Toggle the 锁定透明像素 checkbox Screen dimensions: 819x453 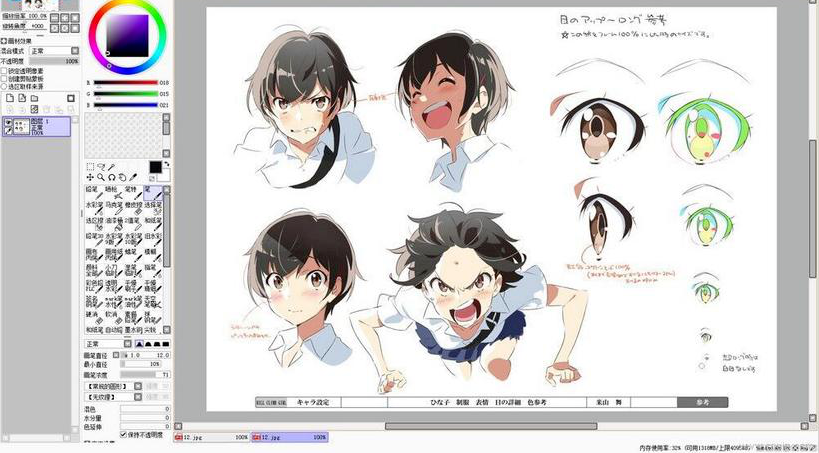[x=4, y=71]
